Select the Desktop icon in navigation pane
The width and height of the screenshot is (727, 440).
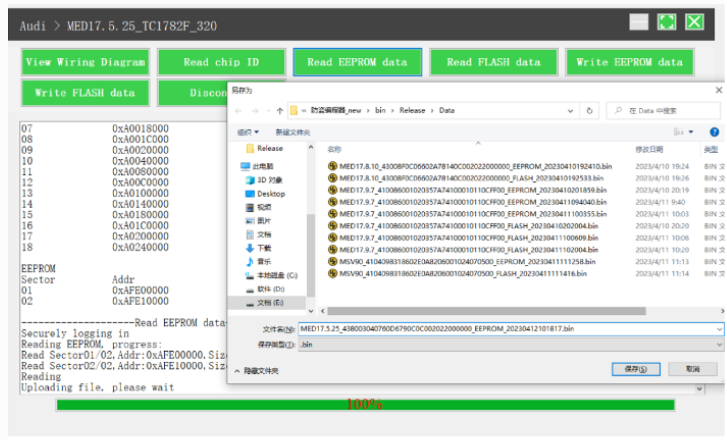[x=247, y=193]
